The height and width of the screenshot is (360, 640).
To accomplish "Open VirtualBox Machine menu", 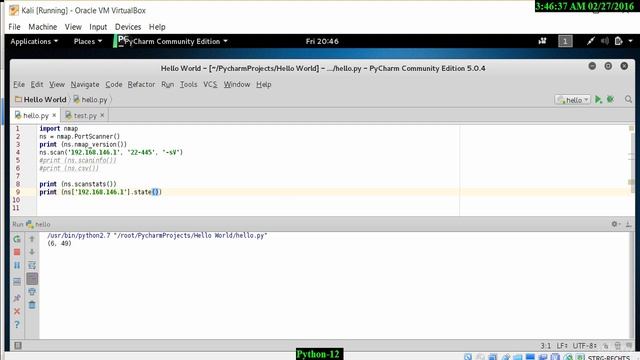I will pyautogui.click(x=42, y=27).
